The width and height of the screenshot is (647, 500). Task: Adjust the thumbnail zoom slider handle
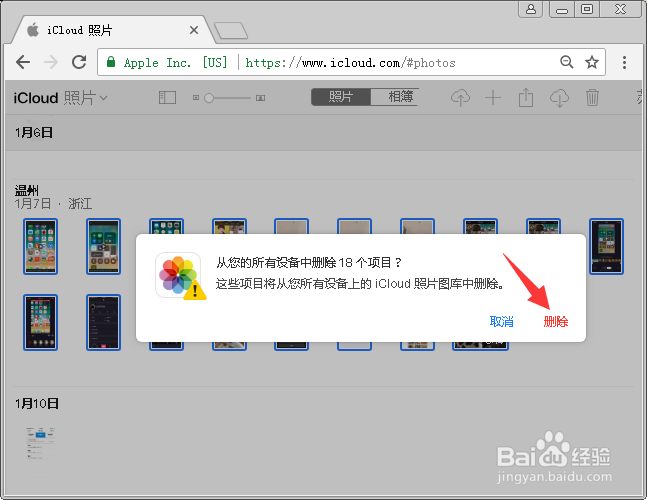coord(209,98)
